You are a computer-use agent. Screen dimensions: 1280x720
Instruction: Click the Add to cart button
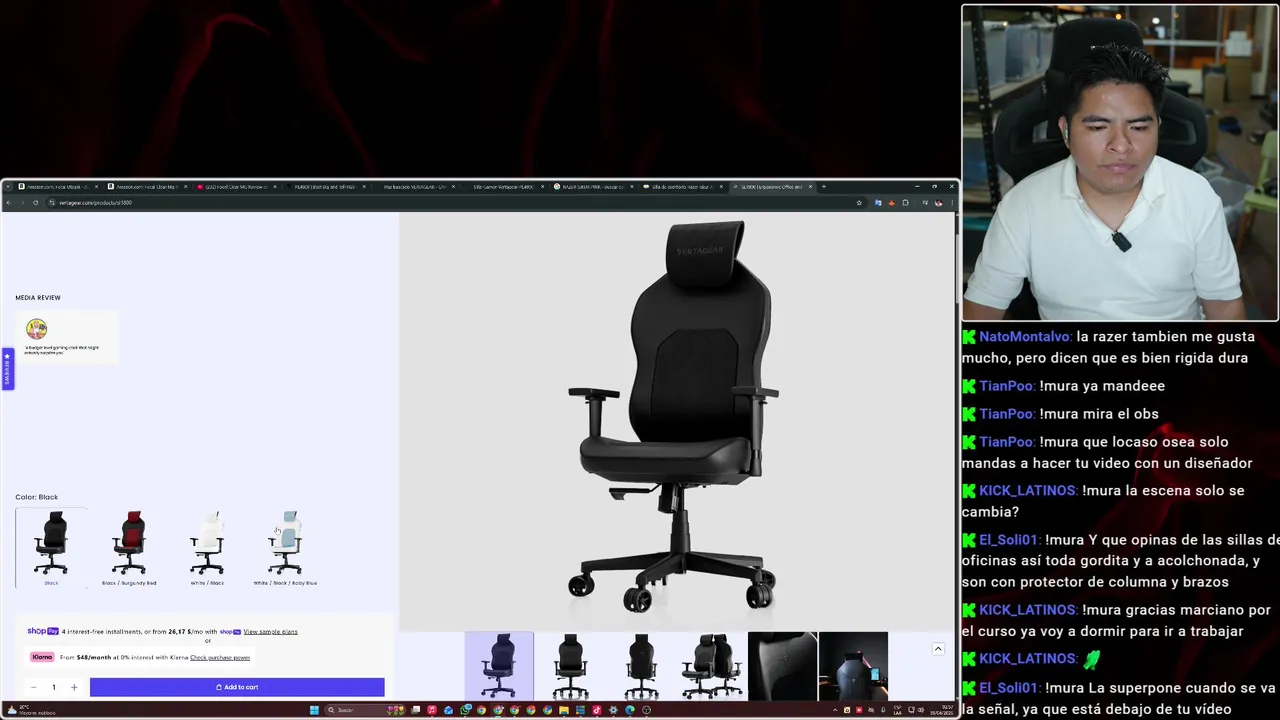[237, 687]
